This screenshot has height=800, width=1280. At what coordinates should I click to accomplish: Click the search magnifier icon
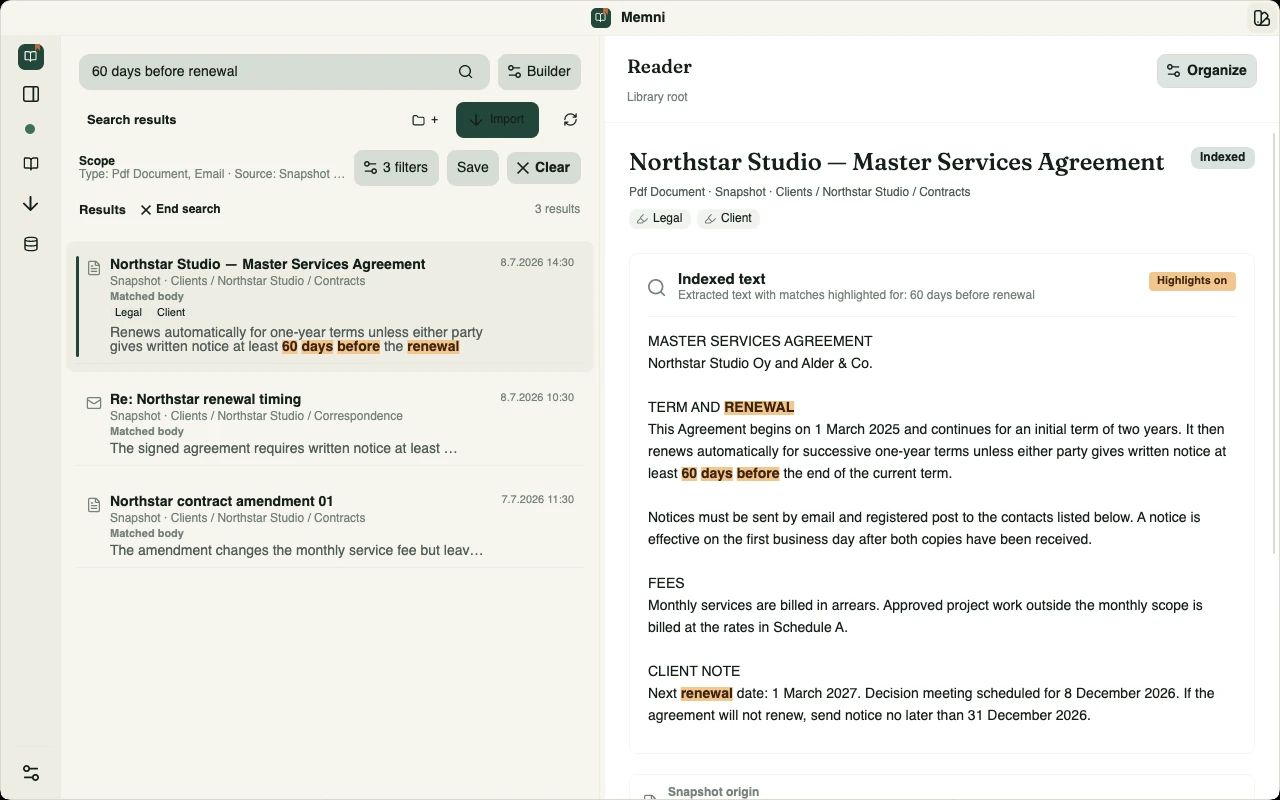pyautogui.click(x=466, y=72)
